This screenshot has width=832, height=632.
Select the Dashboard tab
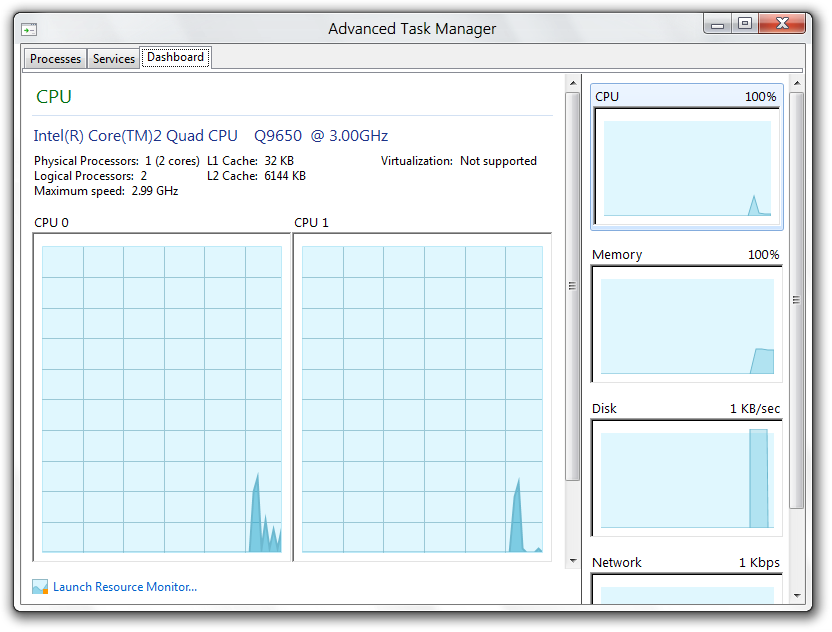pyautogui.click(x=175, y=58)
